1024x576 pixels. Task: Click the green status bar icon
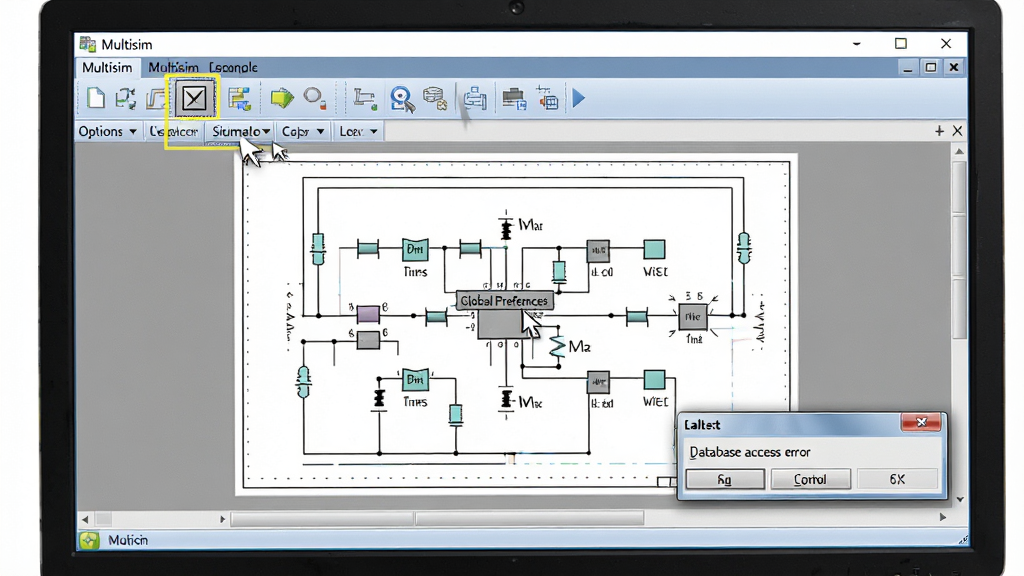pyautogui.click(x=89, y=540)
